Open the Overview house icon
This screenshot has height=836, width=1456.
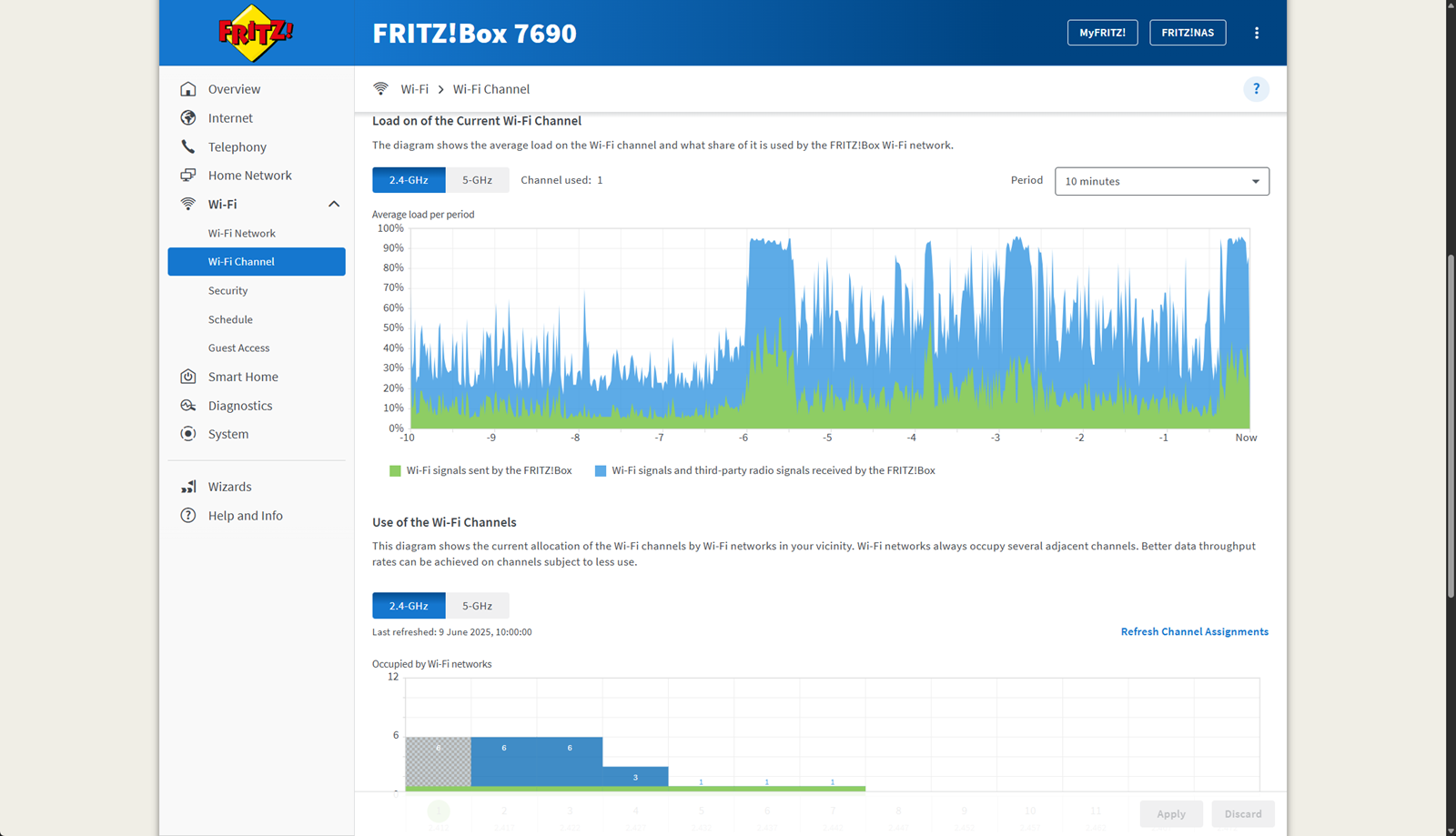point(188,89)
